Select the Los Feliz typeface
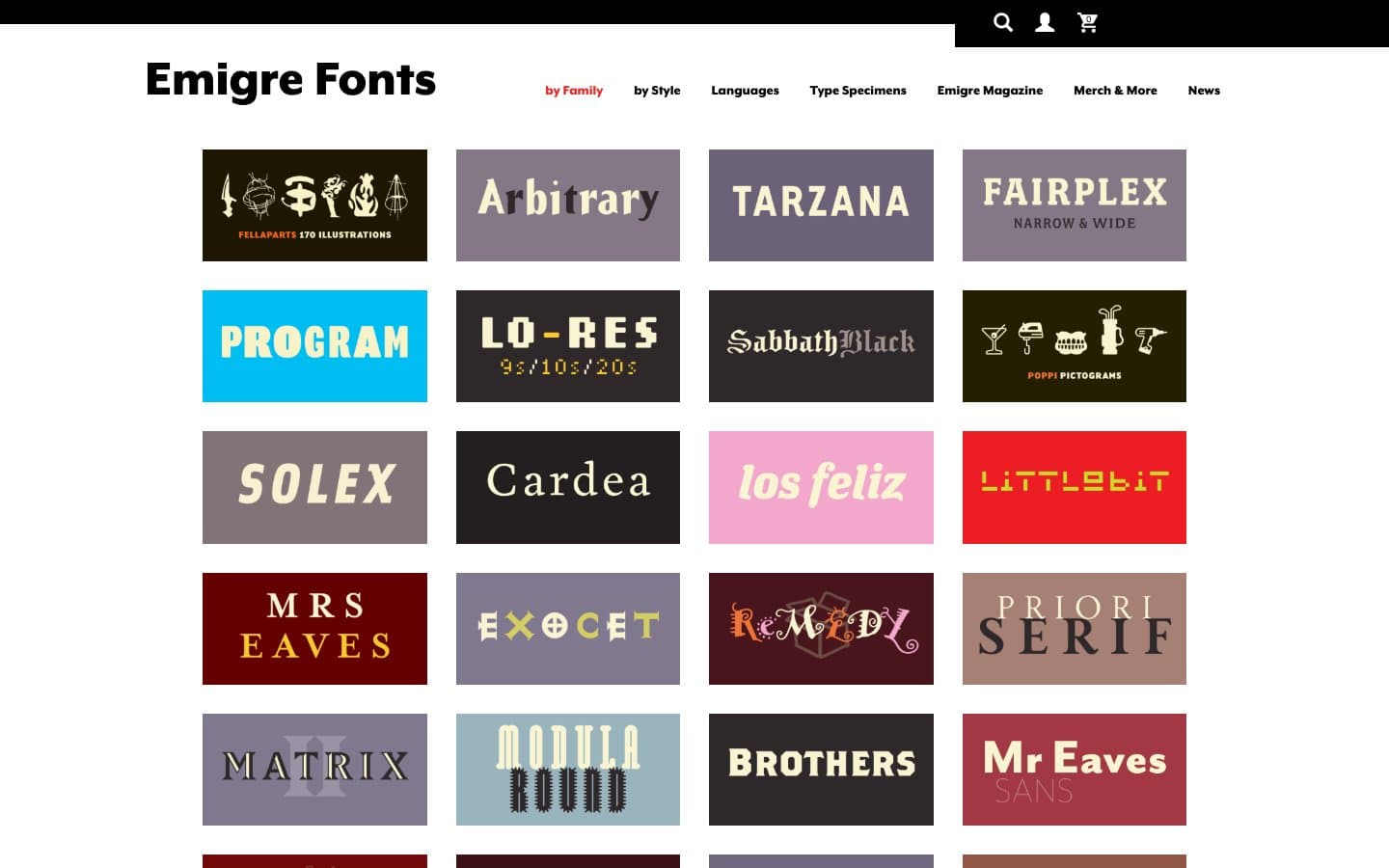Screen dimensions: 1389x868 click(821, 487)
